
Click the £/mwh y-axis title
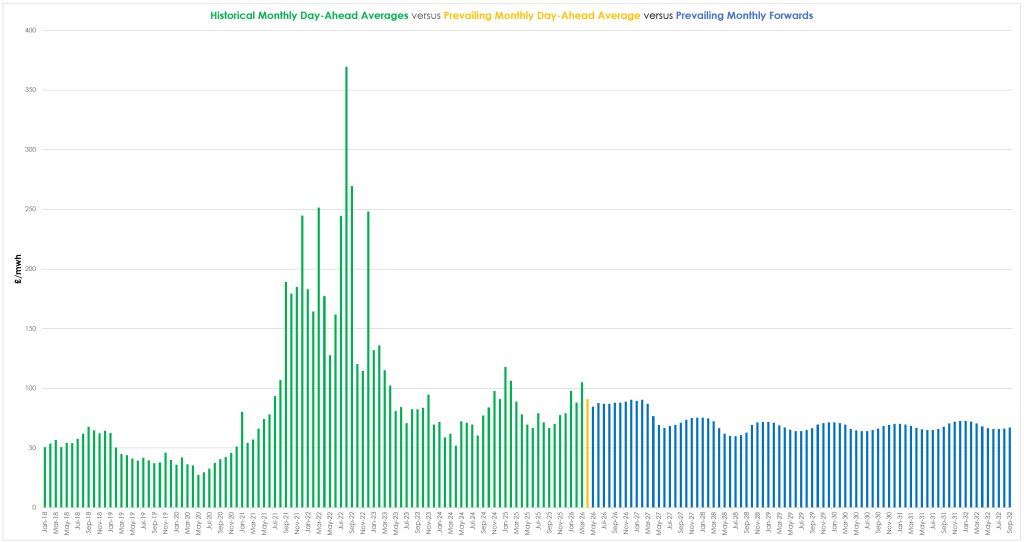pos(18,270)
